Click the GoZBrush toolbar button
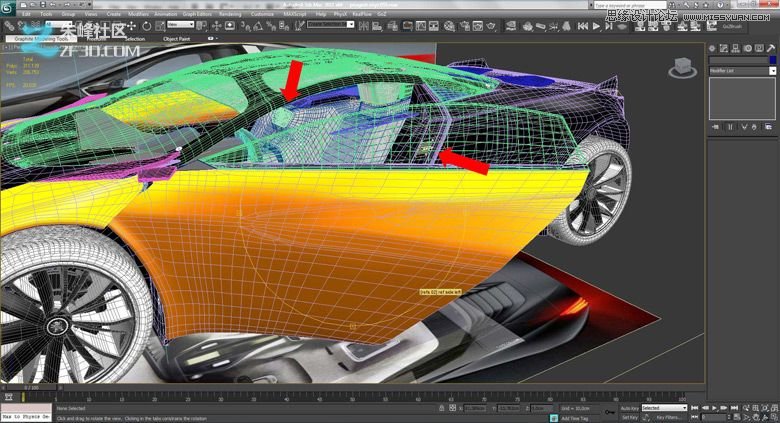This screenshot has height=423, width=780. coord(732,26)
